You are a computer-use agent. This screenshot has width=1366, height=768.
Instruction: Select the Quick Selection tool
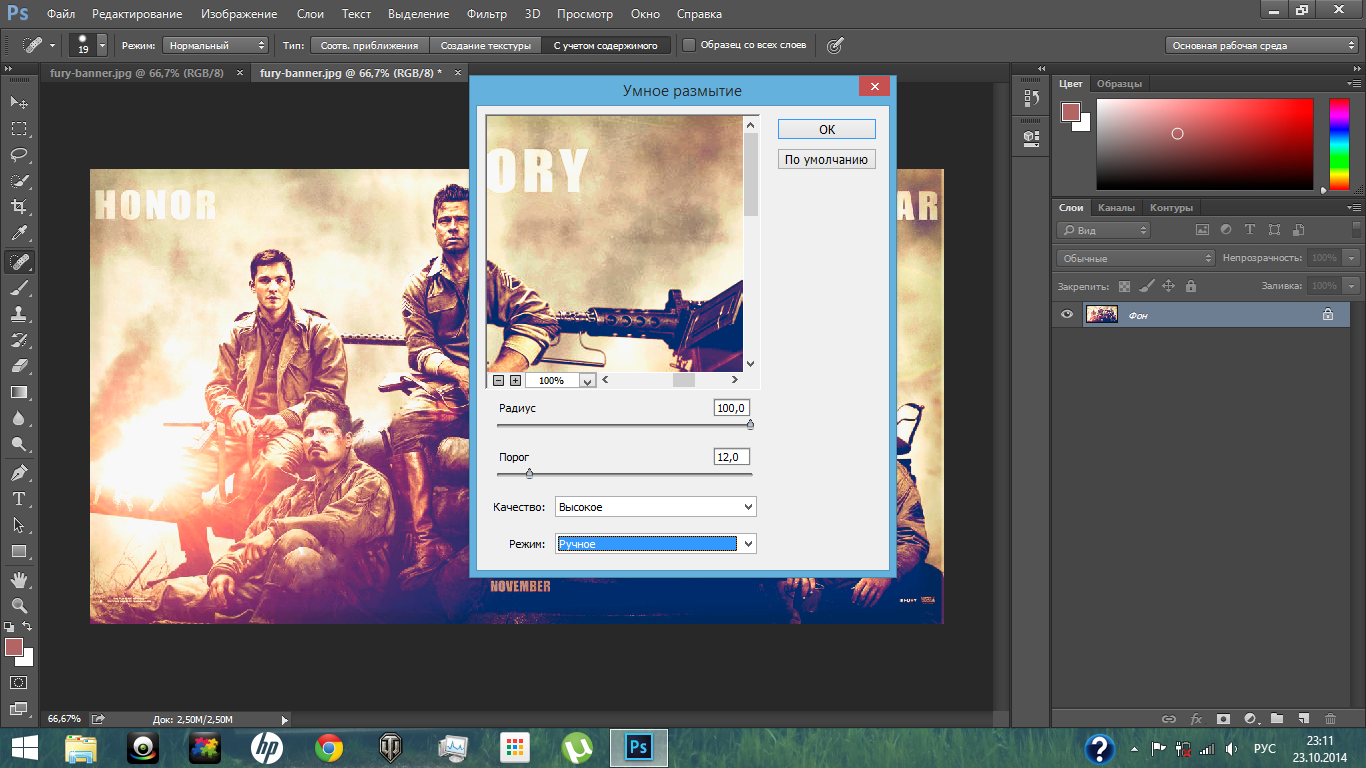(19, 181)
